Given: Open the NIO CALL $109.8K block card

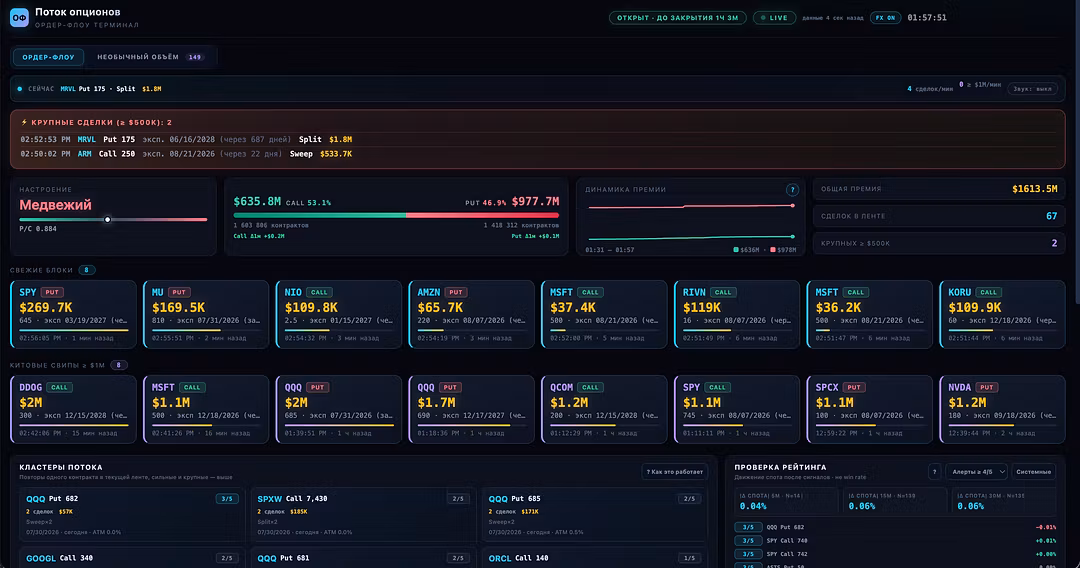Looking at the screenshot, I should coord(338,314).
